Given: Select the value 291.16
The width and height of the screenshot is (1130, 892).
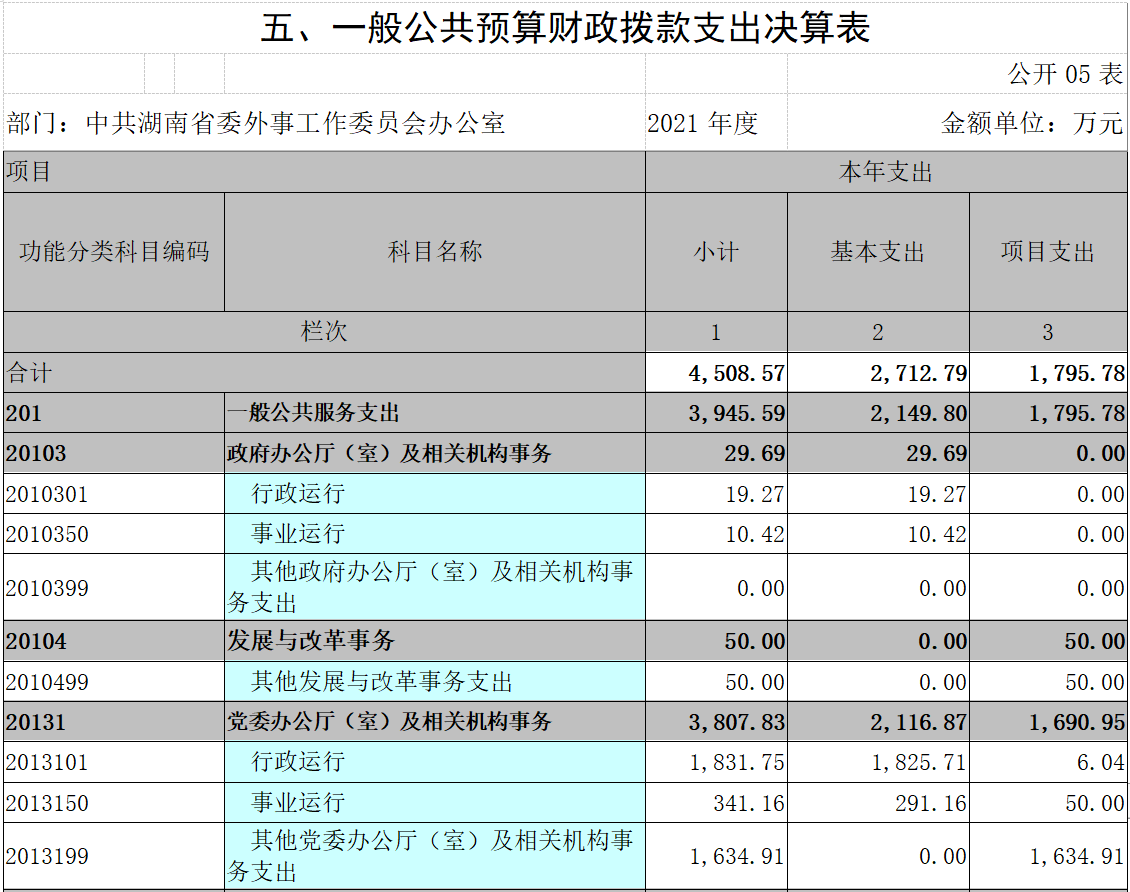Looking at the screenshot, I should pos(878,803).
